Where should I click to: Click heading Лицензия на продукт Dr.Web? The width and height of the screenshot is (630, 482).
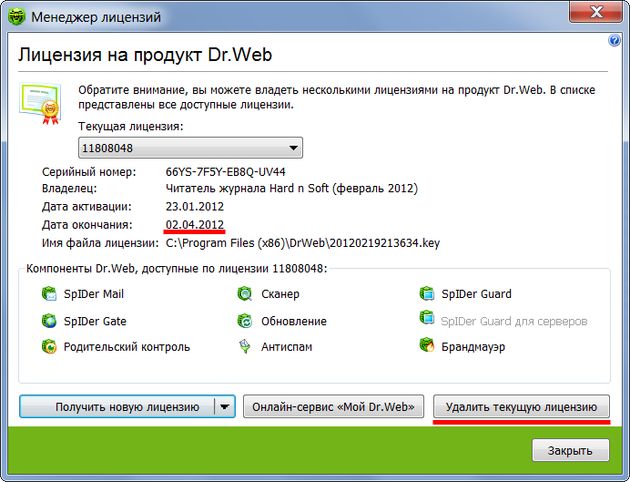(x=145, y=54)
